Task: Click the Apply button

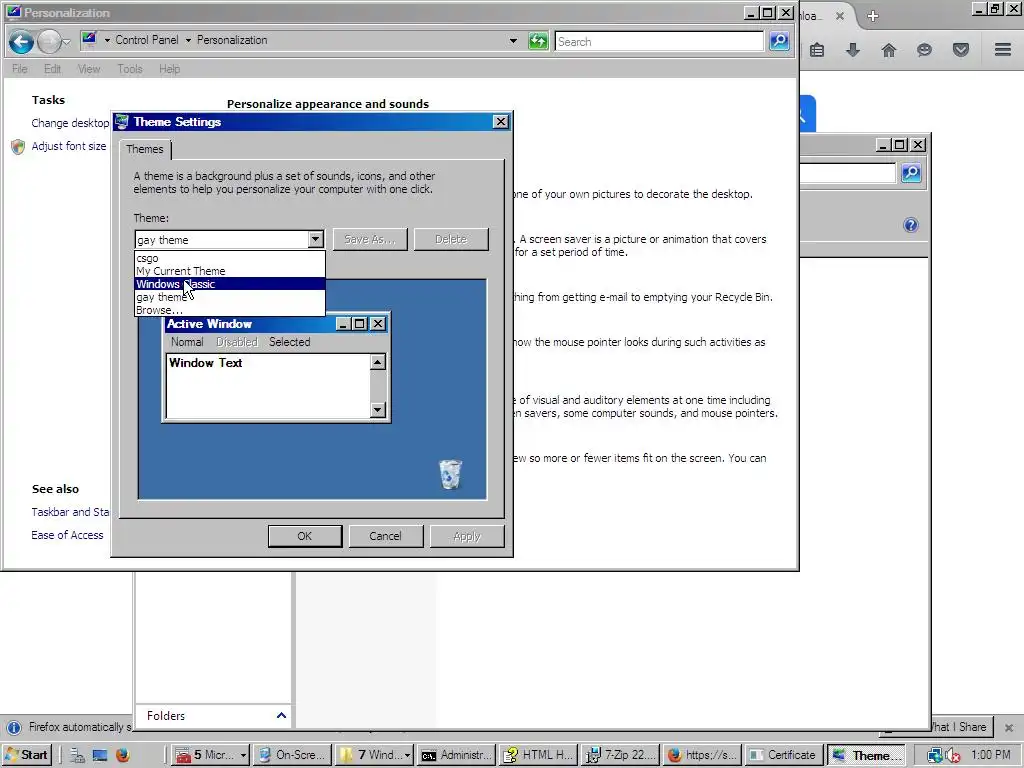Action: pyautogui.click(x=466, y=536)
